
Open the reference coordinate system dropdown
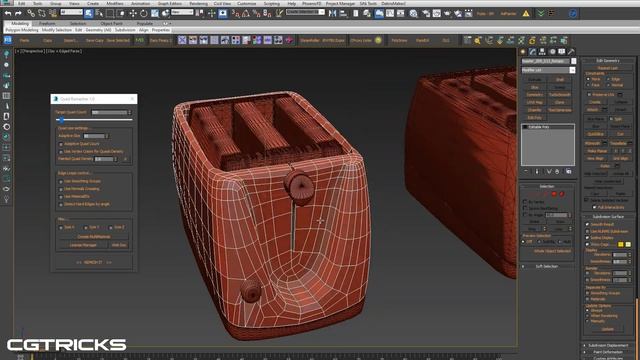[x=182, y=12]
